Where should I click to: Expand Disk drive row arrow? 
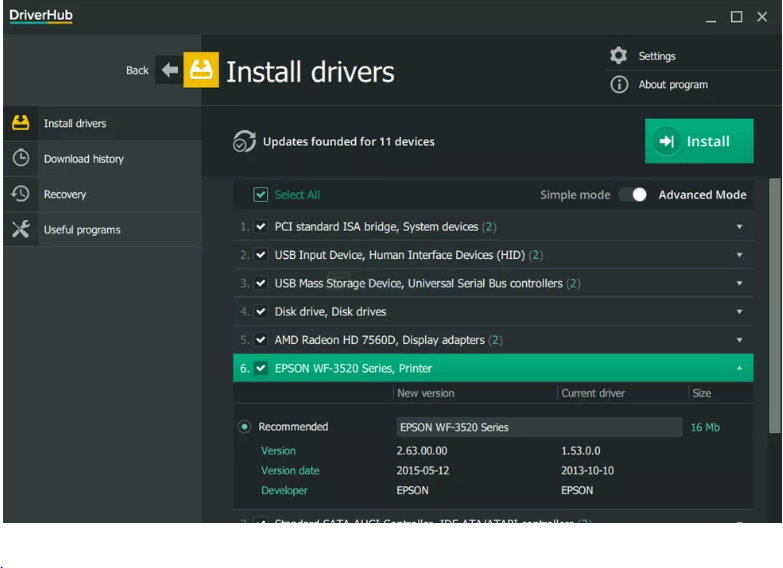(x=740, y=312)
